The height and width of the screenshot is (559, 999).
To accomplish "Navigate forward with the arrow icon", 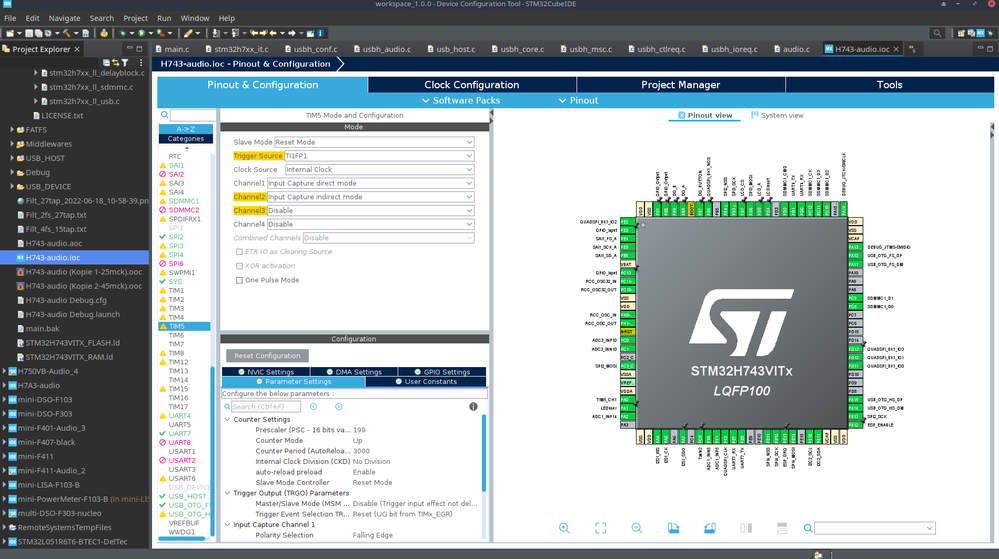I will tap(292, 33).
